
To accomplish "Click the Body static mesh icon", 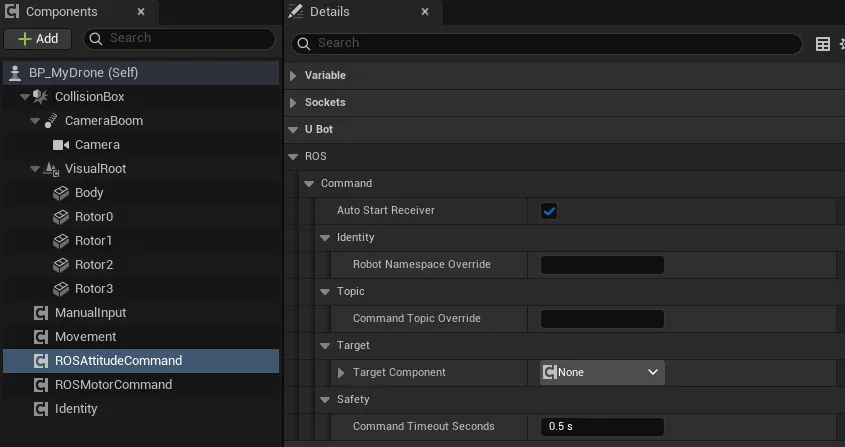I will pos(61,193).
